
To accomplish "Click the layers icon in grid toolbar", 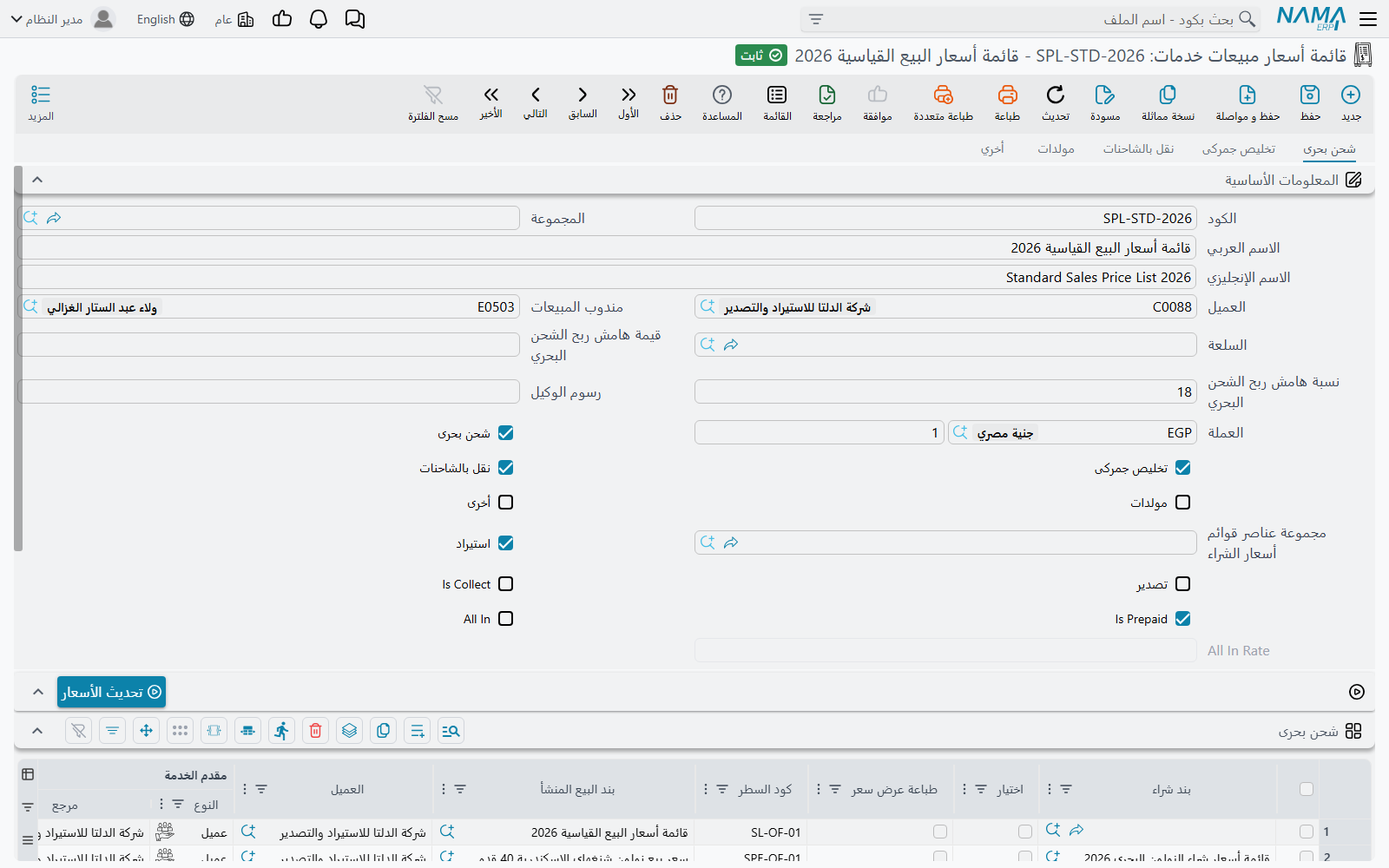I will pos(350,731).
